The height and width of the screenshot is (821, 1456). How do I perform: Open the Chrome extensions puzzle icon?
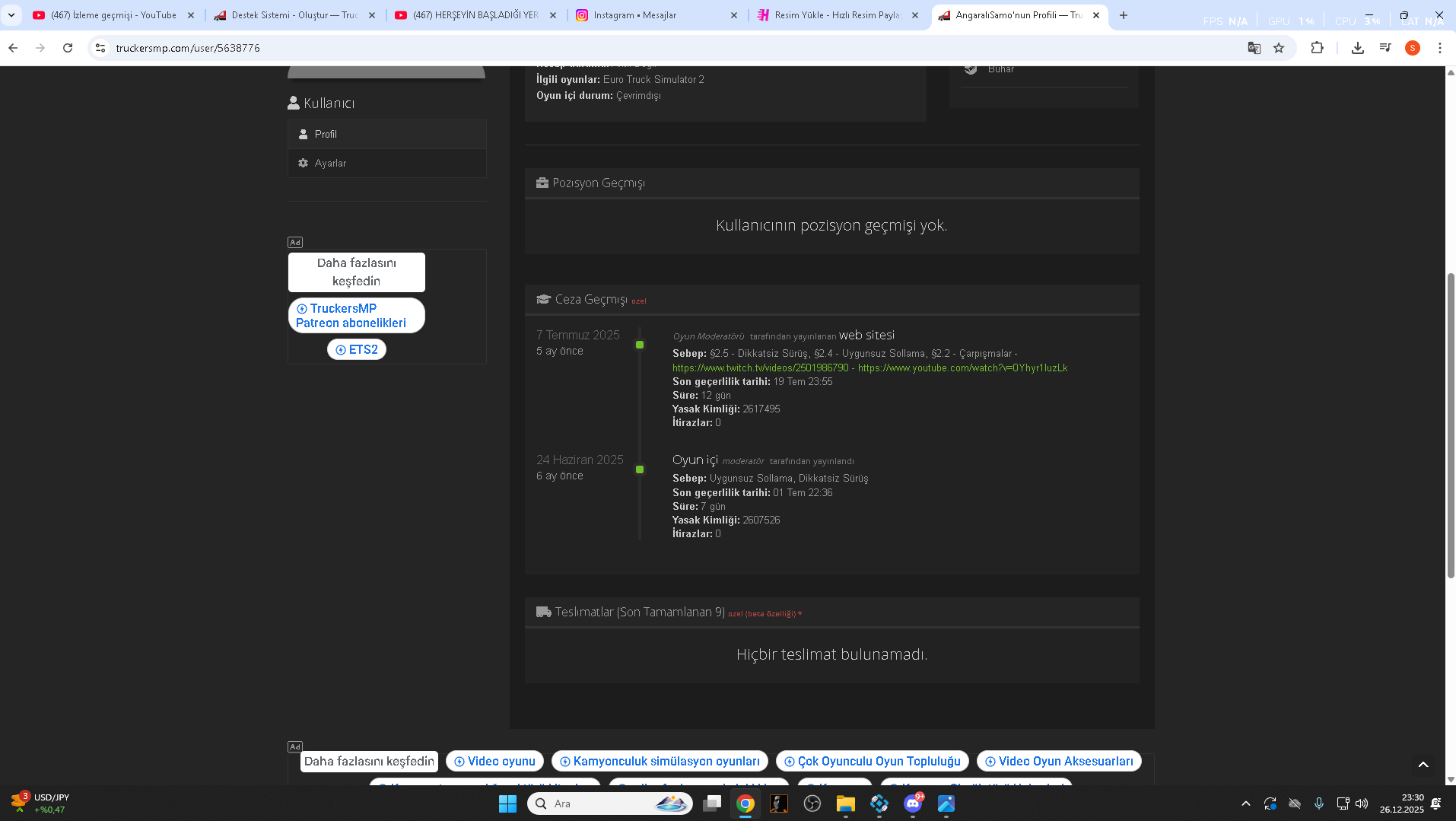1317,48
